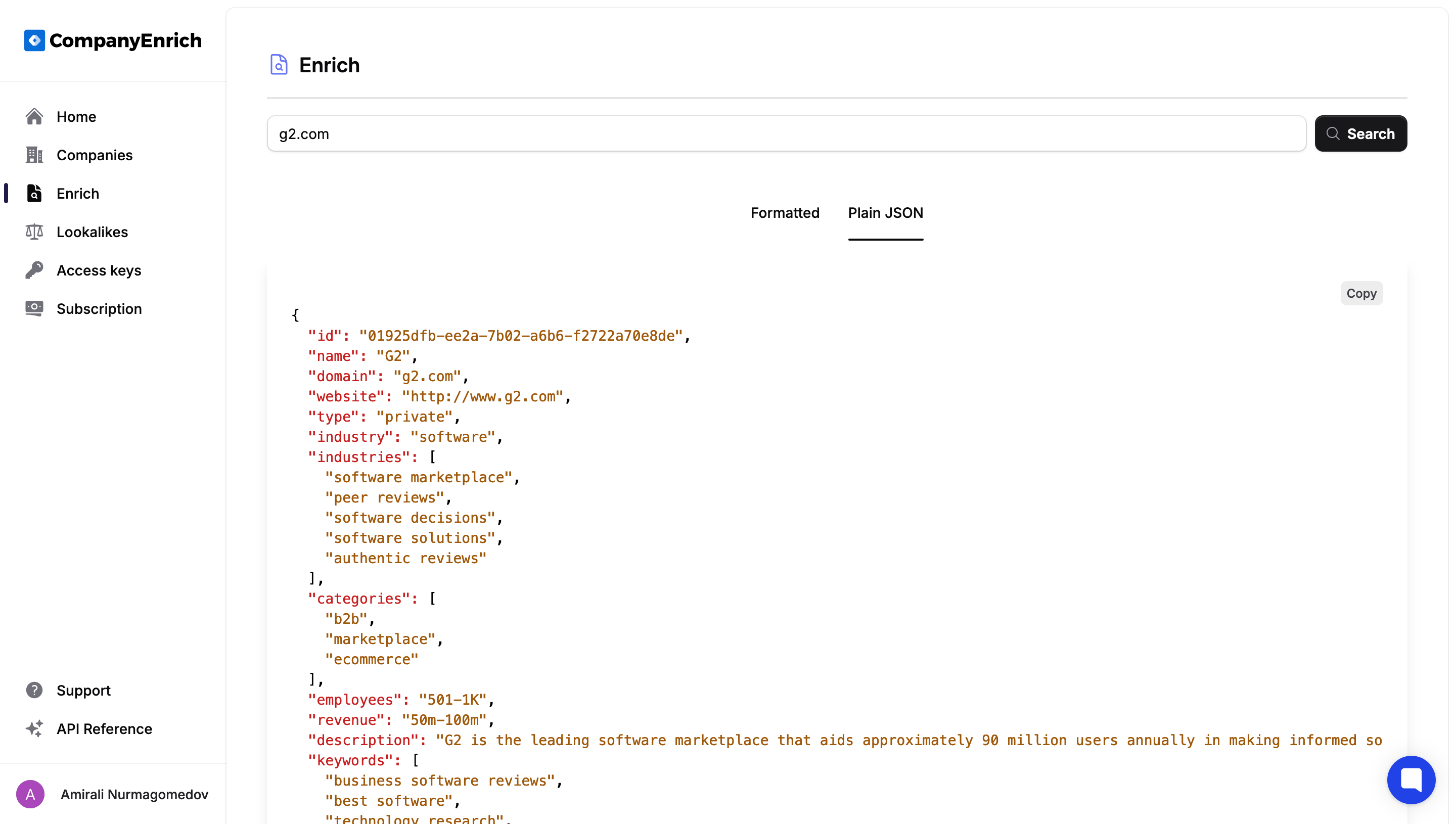1456x824 pixels.
Task: Click the CompanyEnrich logo icon
Action: click(x=34, y=40)
